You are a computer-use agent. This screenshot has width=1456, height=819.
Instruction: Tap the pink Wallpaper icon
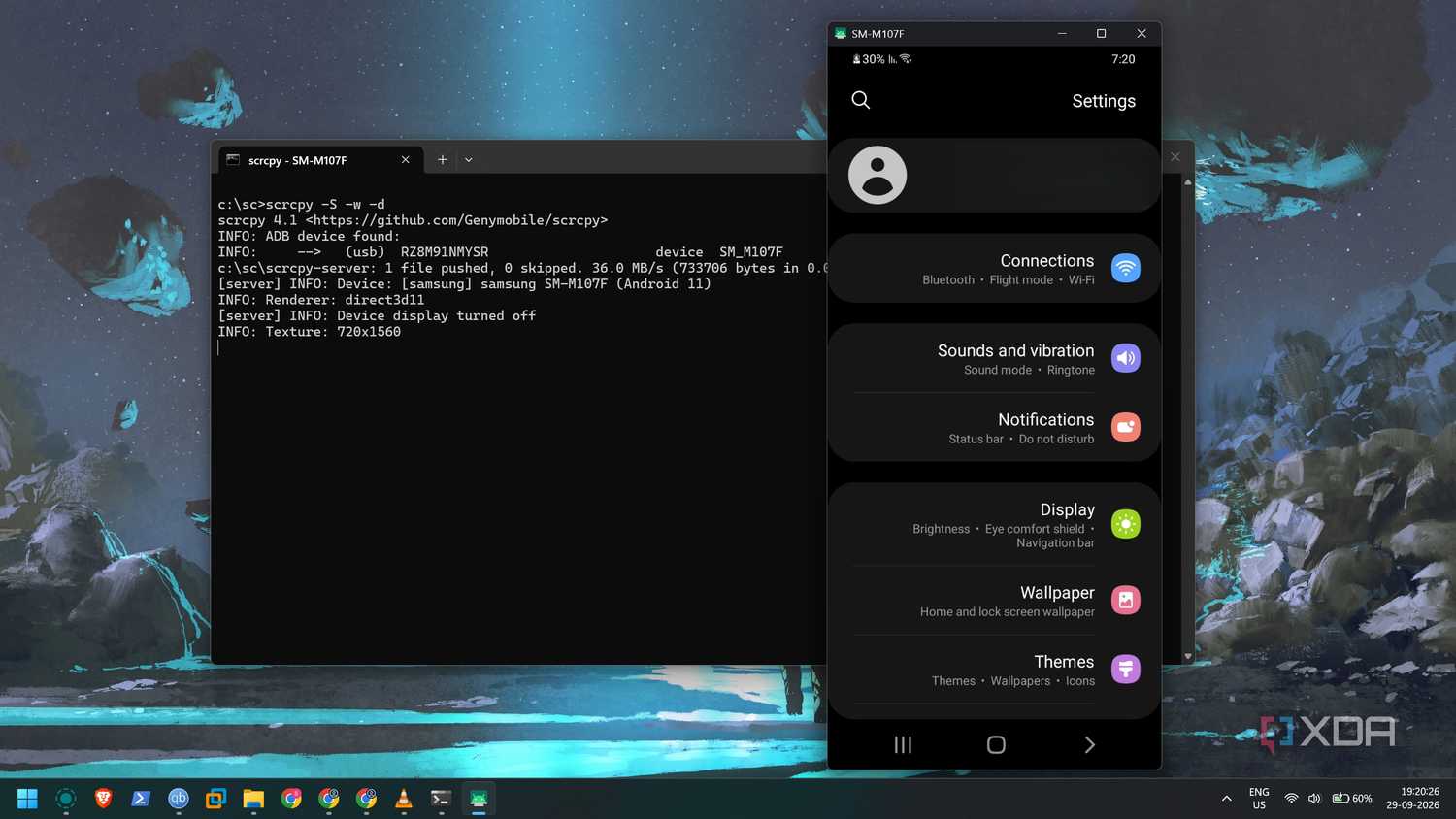(1125, 600)
